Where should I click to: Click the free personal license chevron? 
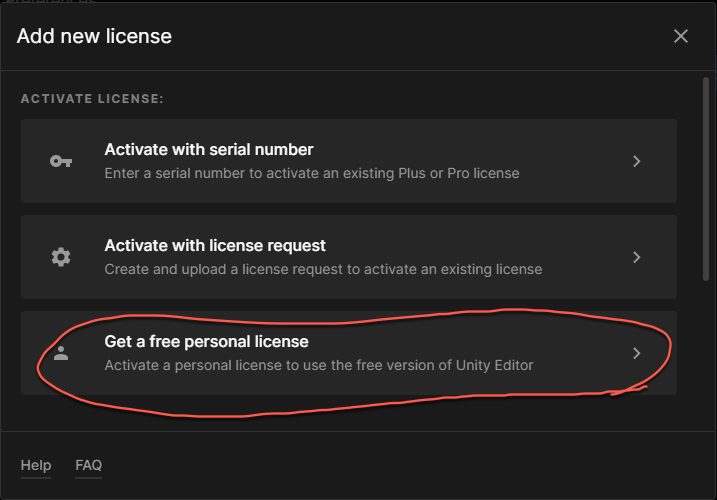pos(637,353)
